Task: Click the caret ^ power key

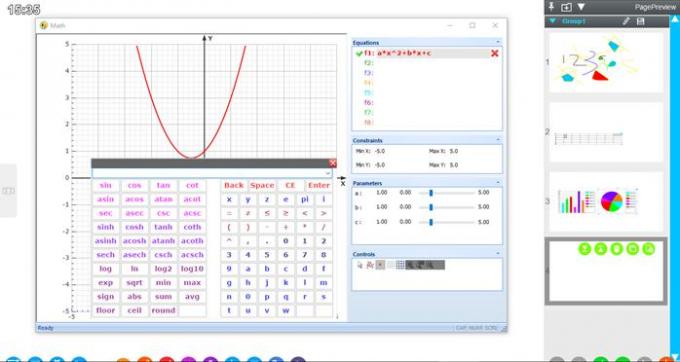Action: [229, 241]
